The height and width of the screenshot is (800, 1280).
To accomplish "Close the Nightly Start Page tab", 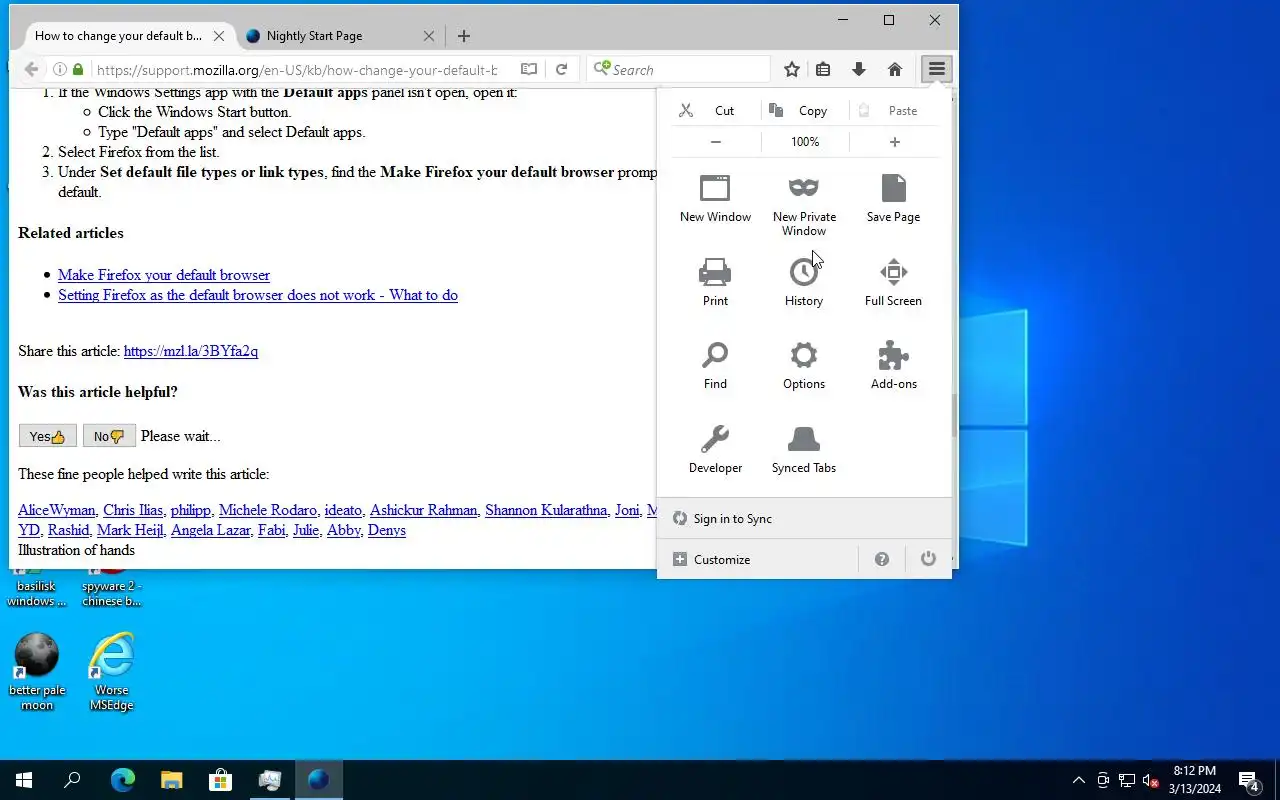I will (429, 36).
